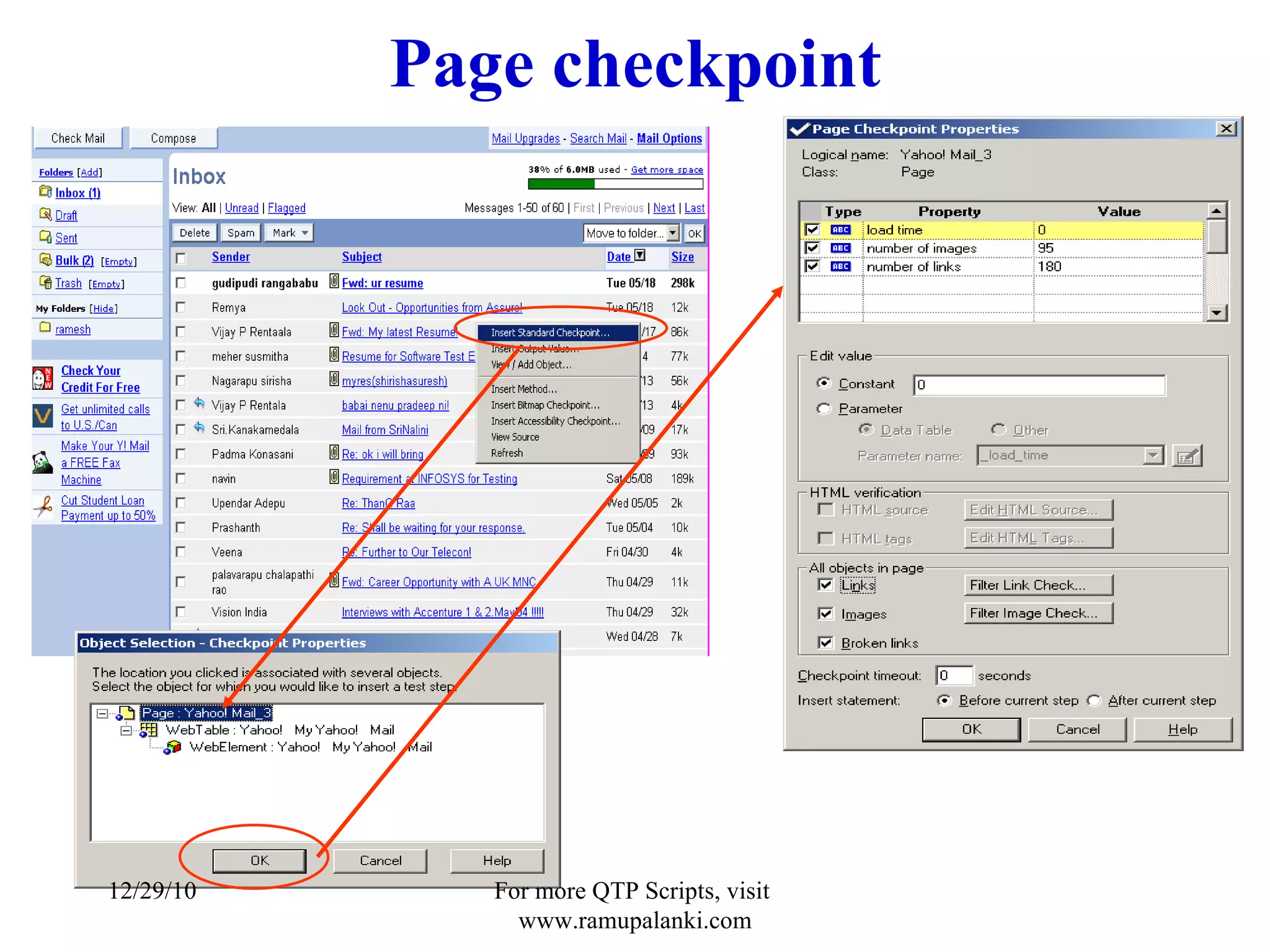The width and height of the screenshot is (1270, 952).
Task: Choose Insert Method menu item
Action: point(524,389)
